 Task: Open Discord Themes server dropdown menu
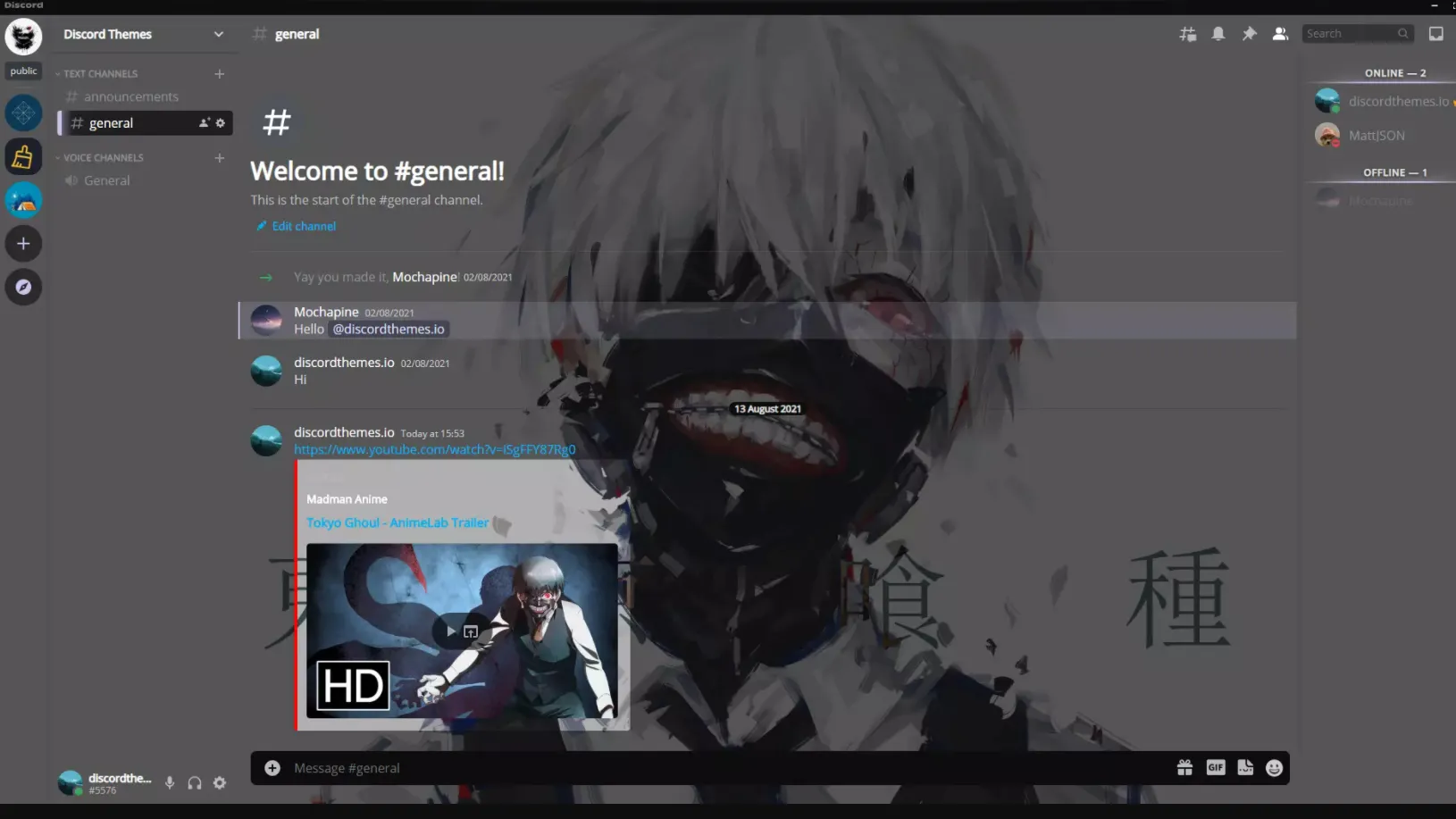pos(143,34)
